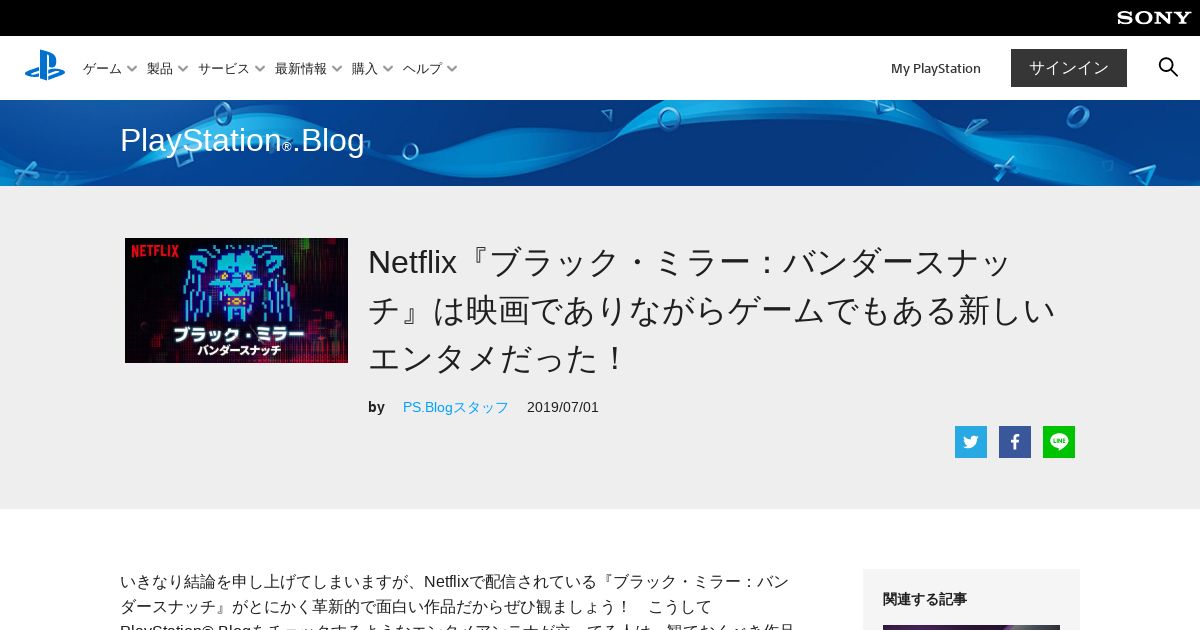Click the PlayStation logo icon
Viewport: 1200px width, 630px height.
[x=45, y=66]
